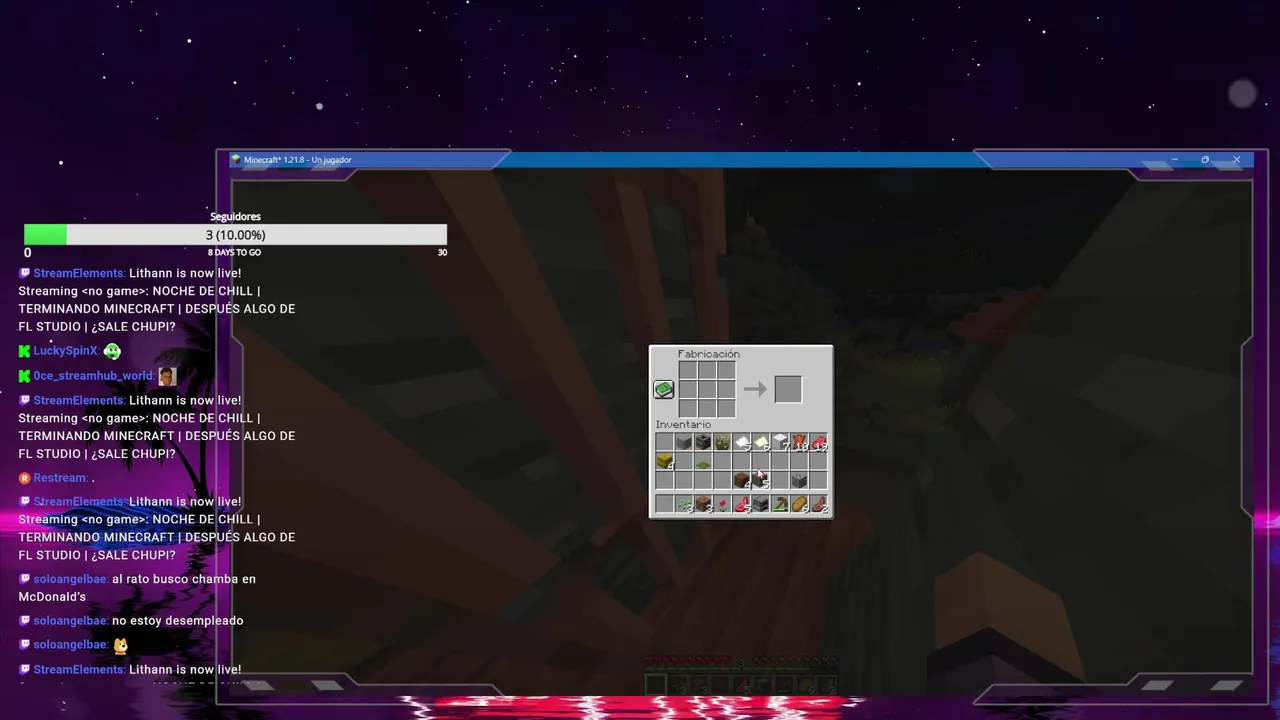Click the Restream username in chat
The image size is (1280, 720).
[x=59, y=478]
